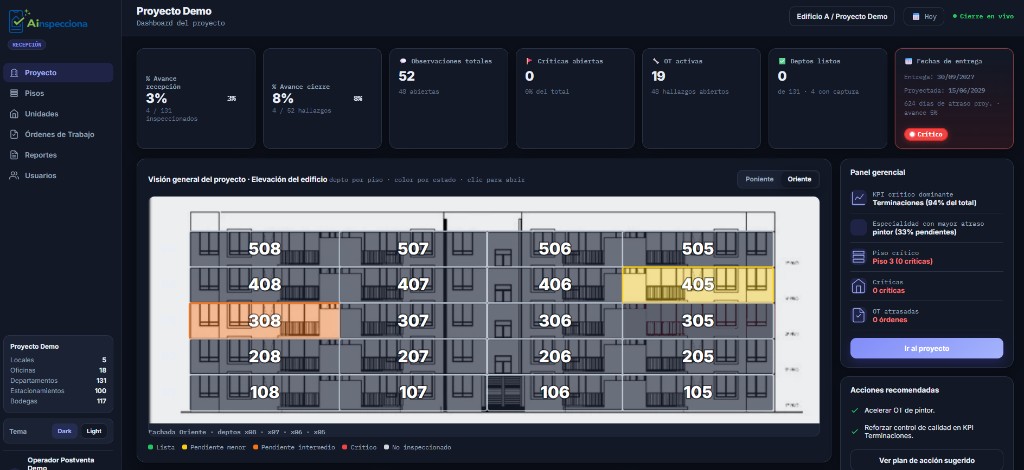This screenshot has height=470, width=1024.
Task: Click the Departamentos count 131 row
Action: 58,381
